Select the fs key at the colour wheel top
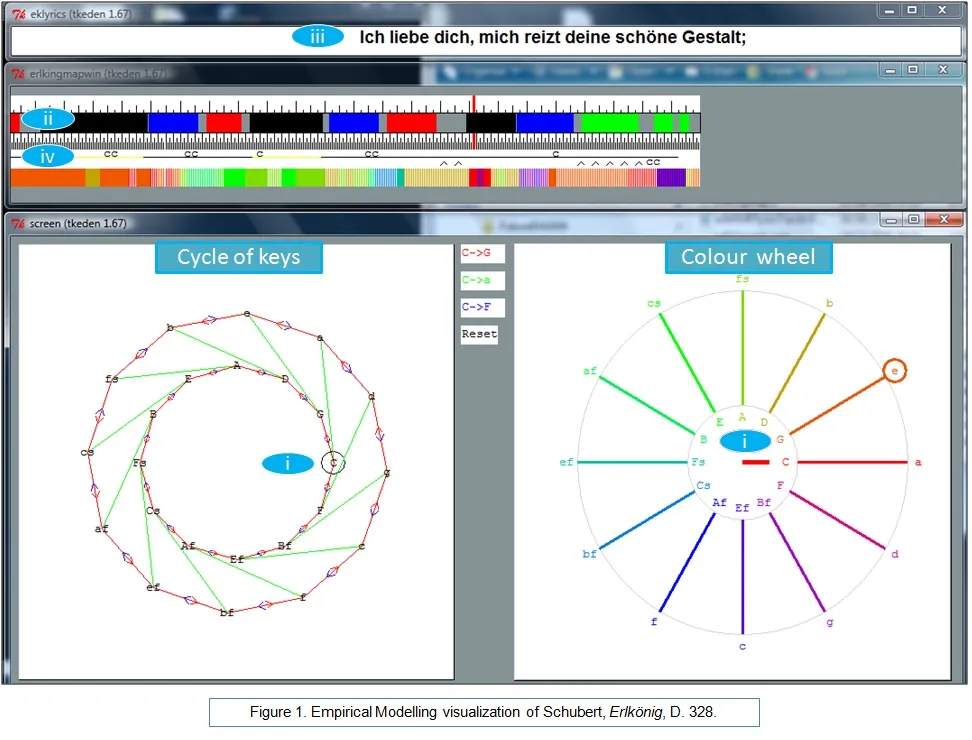This screenshot has height=740, width=972. click(742, 280)
